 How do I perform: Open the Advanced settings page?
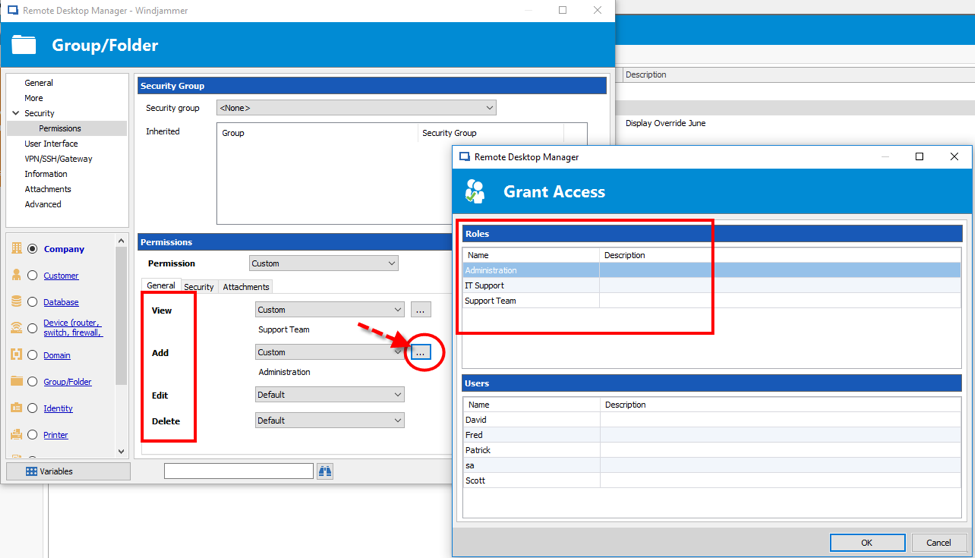(x=43, y=204)
